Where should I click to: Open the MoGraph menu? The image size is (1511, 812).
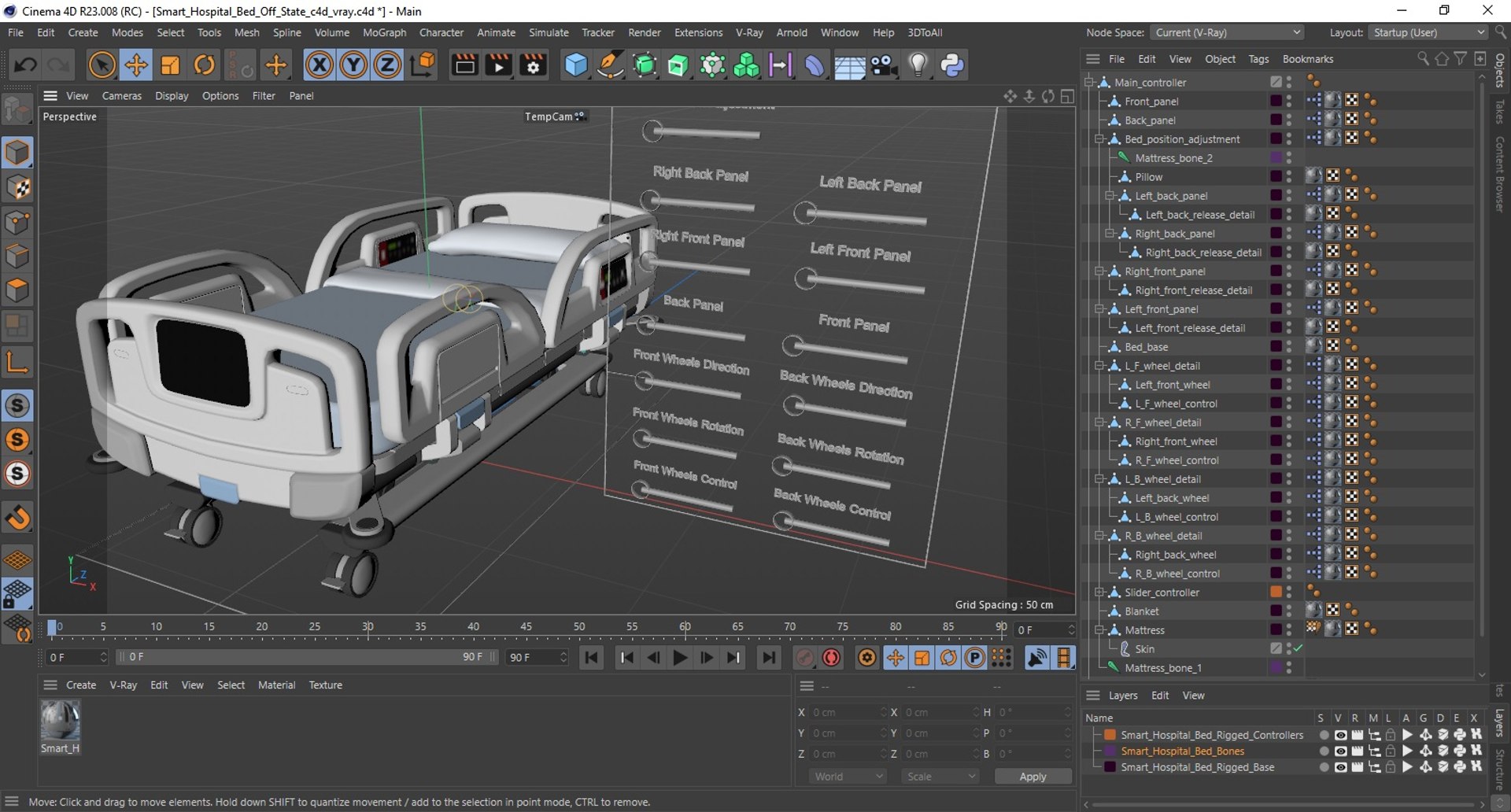click(x=384, y=32)
